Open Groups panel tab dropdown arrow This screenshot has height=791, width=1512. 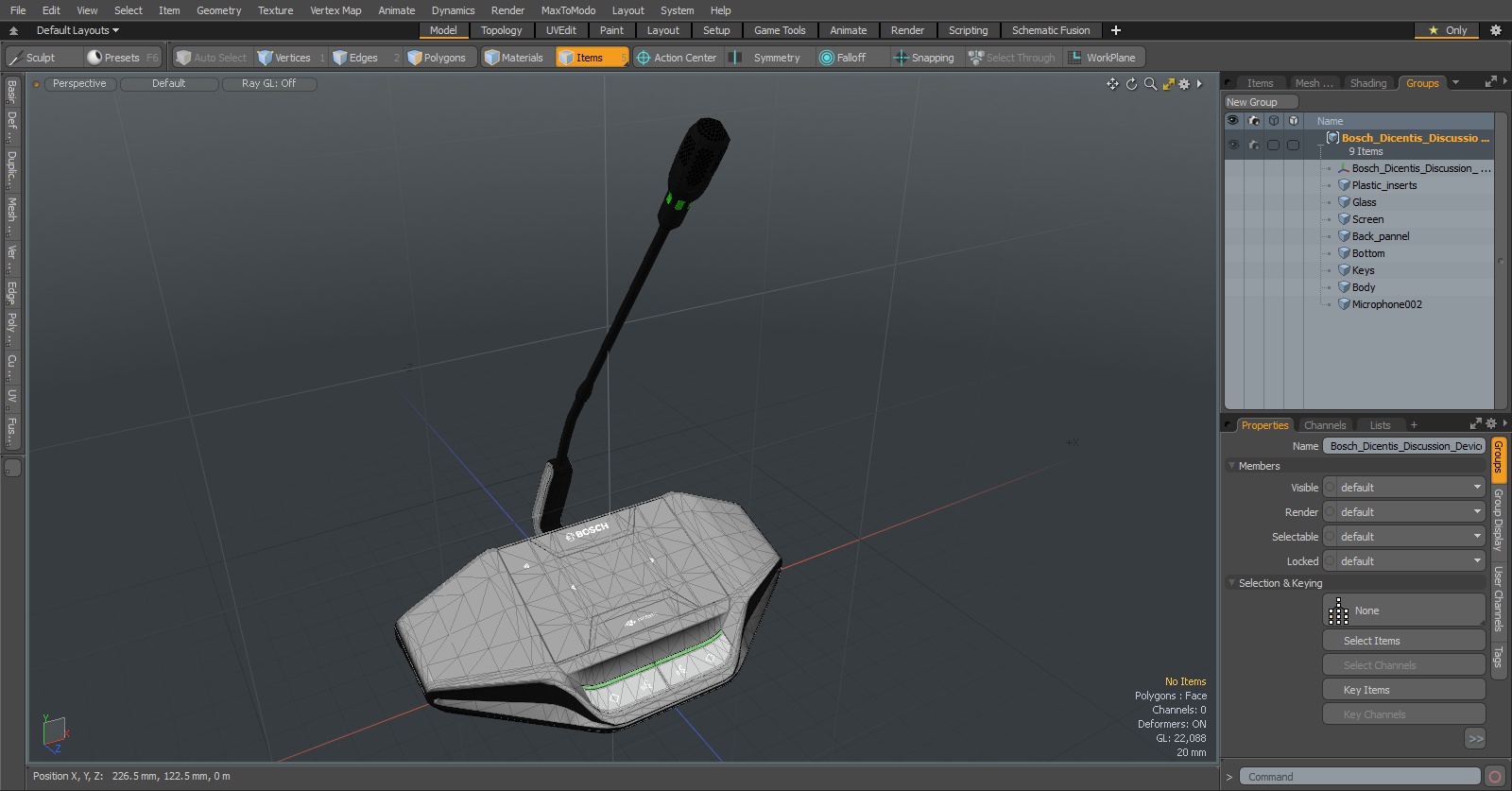[x=1455, y=83]
